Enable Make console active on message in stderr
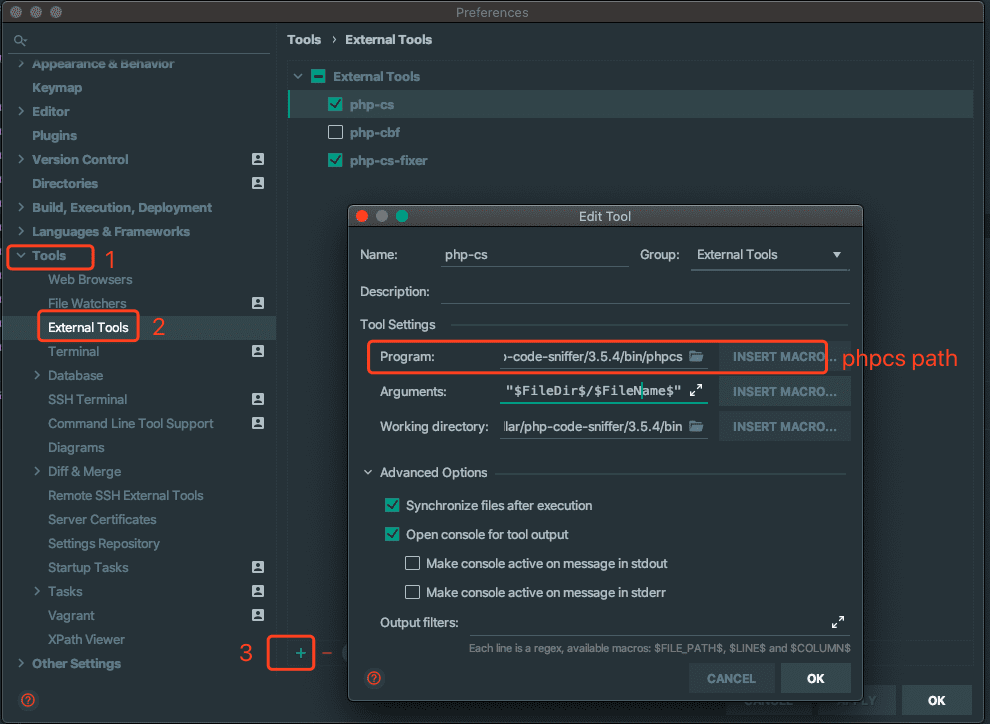 pyautogui.click(x=412, y=592)
